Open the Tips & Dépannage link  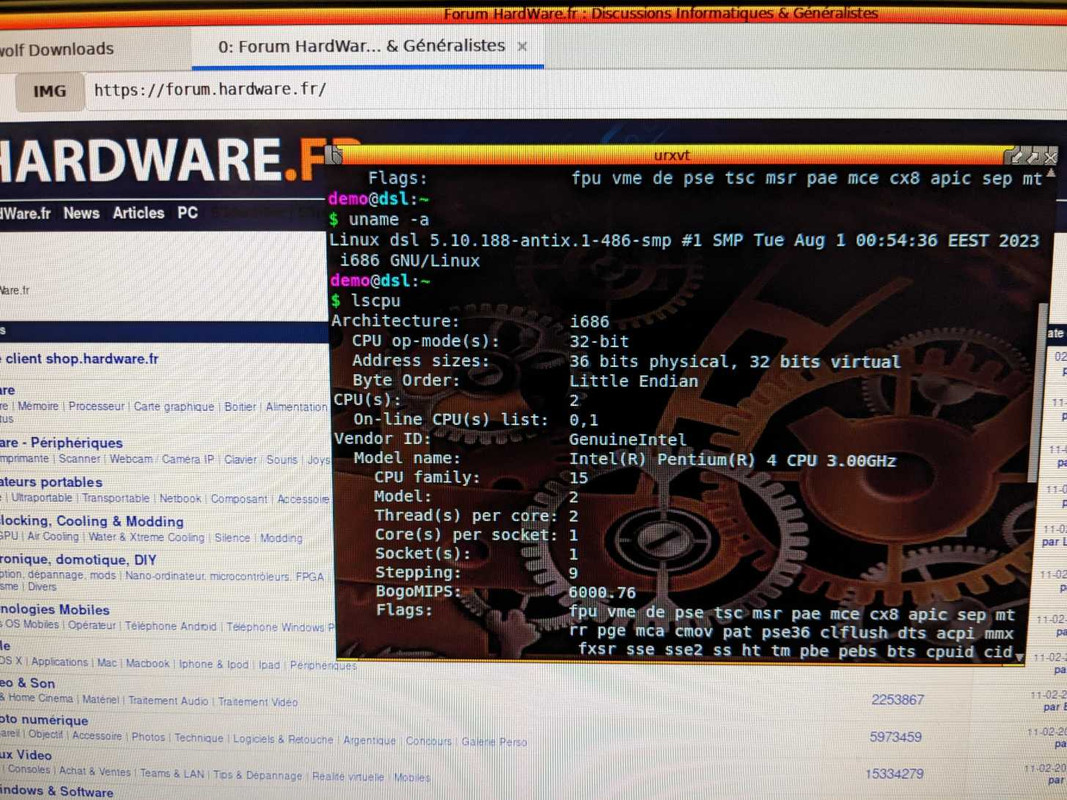(257, 775)
